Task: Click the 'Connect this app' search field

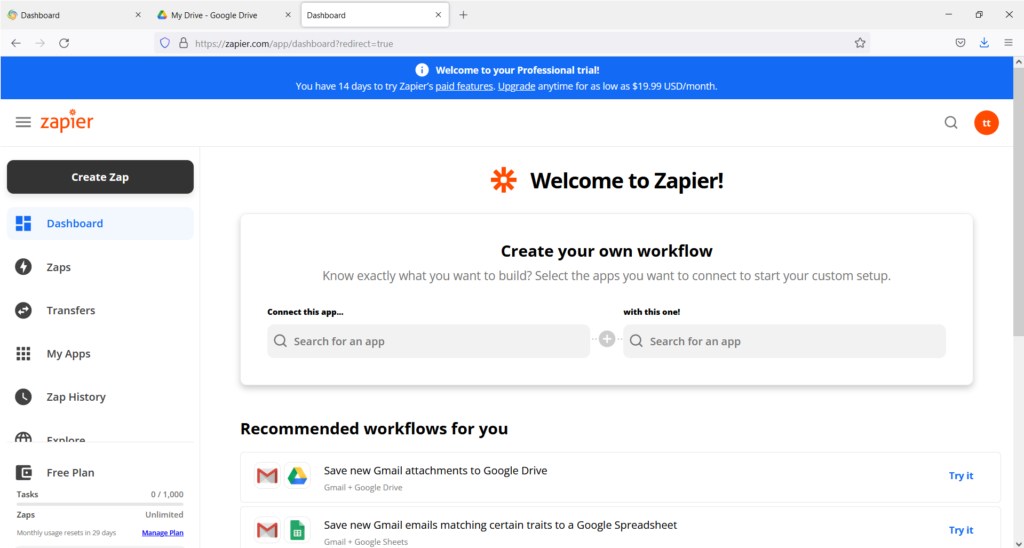Action: click(429, 341)
